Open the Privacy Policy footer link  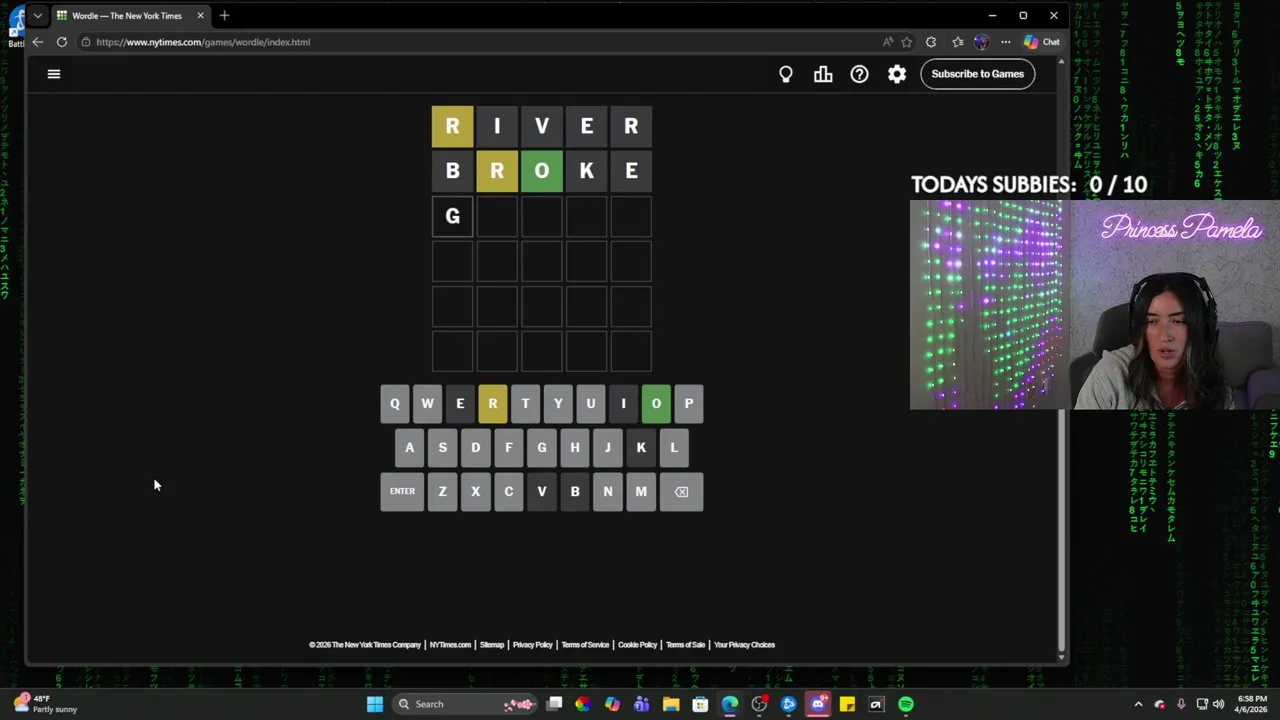(533, 645)
